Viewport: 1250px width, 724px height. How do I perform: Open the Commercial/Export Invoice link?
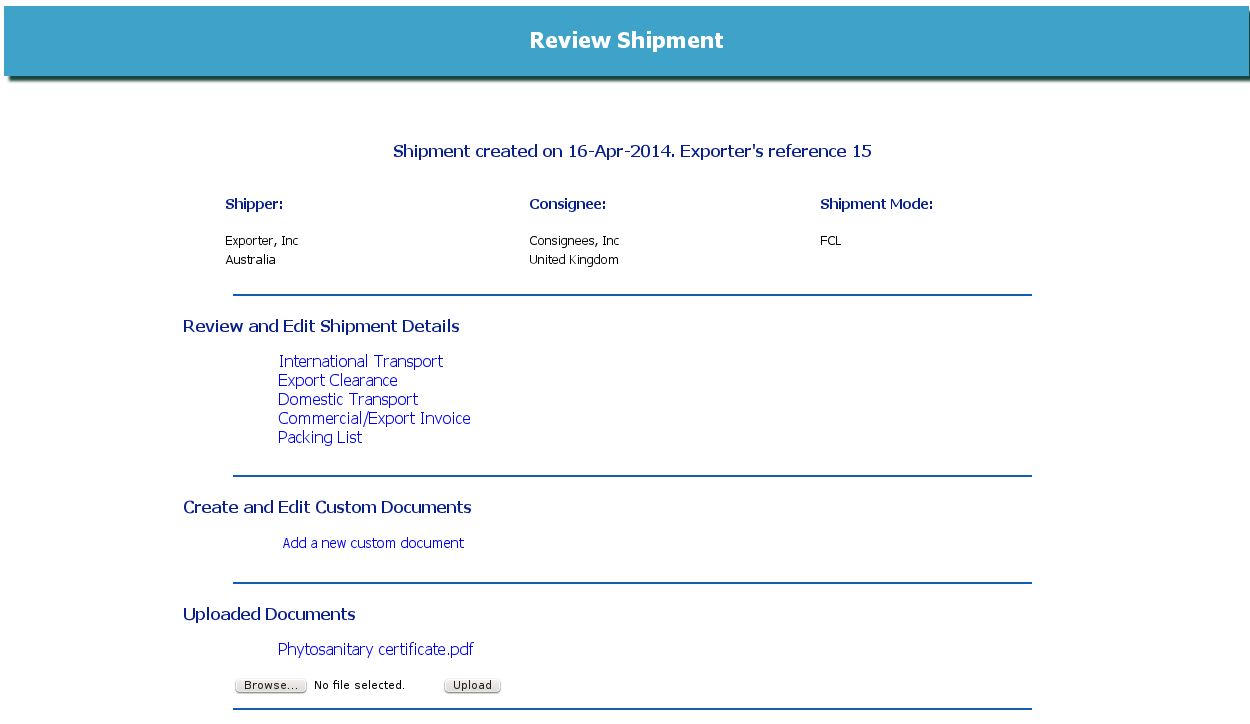(x=374, y=418)
